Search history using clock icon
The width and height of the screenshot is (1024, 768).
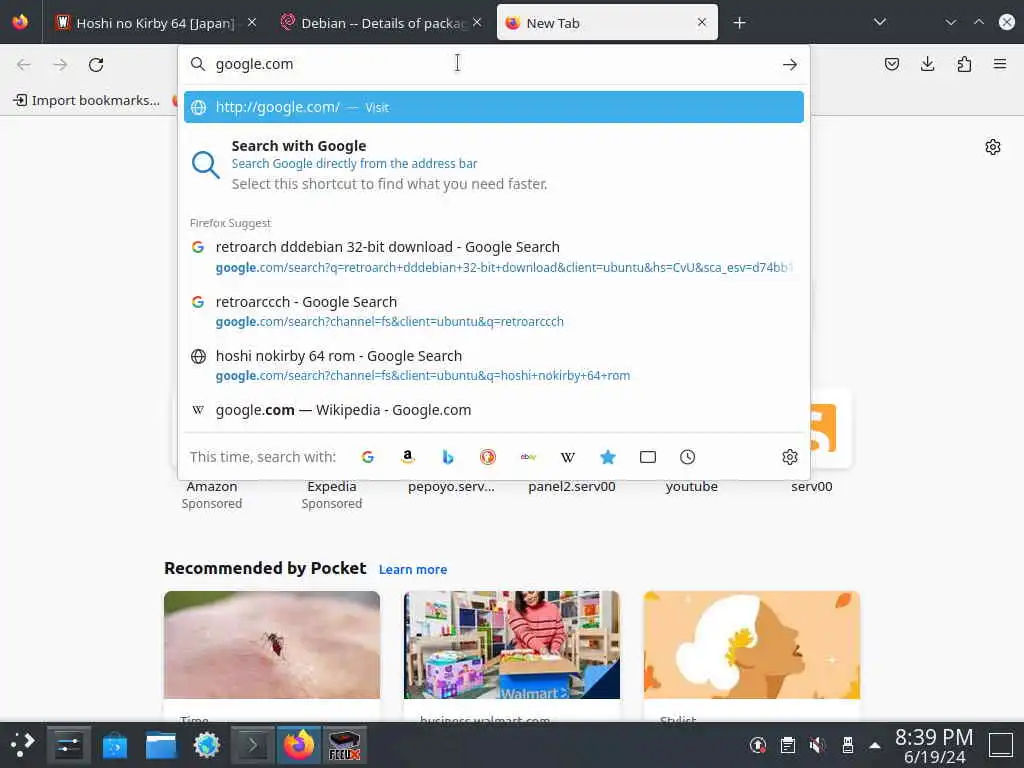pyautogui.click(x=687, y=457)
